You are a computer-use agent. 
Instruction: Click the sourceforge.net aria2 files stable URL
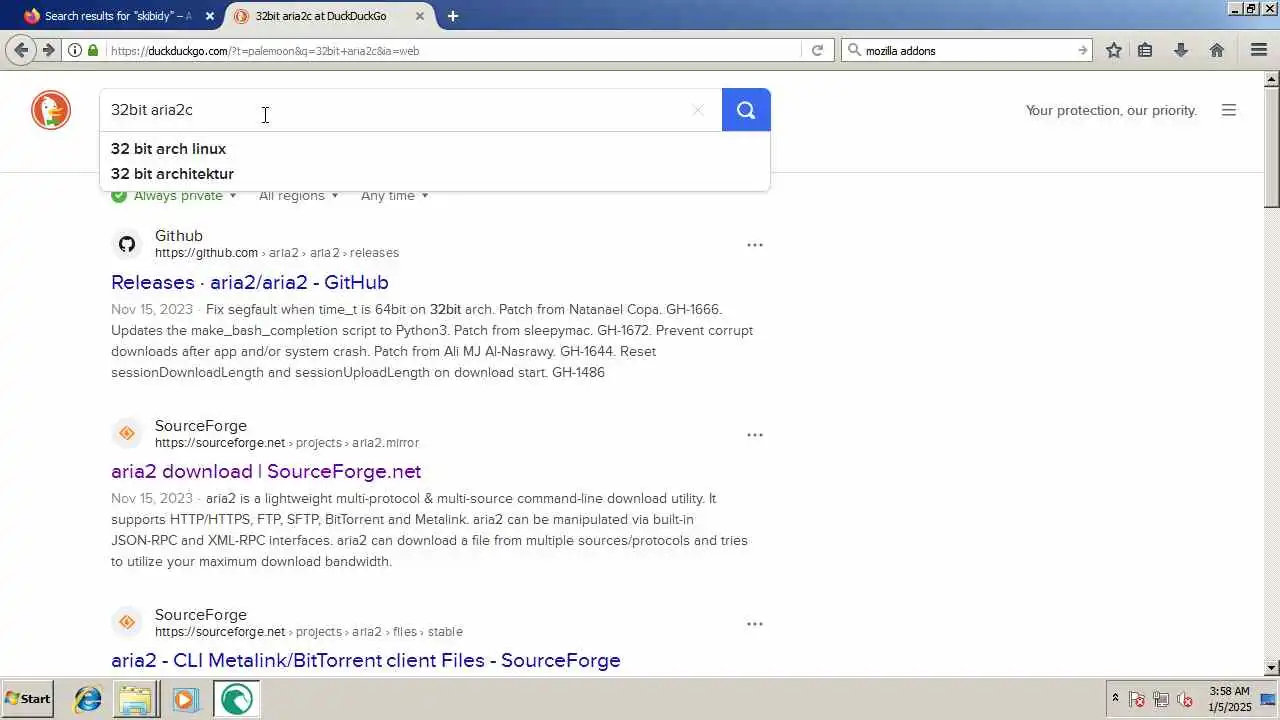click(309, 632)
